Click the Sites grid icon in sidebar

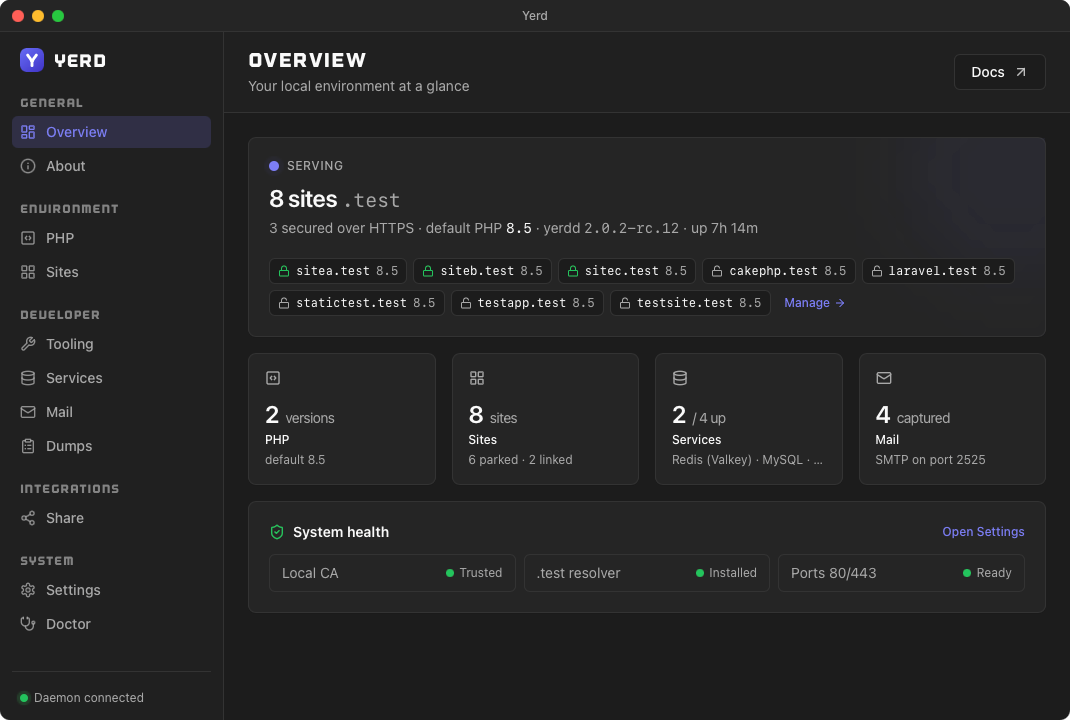[28, 272]
